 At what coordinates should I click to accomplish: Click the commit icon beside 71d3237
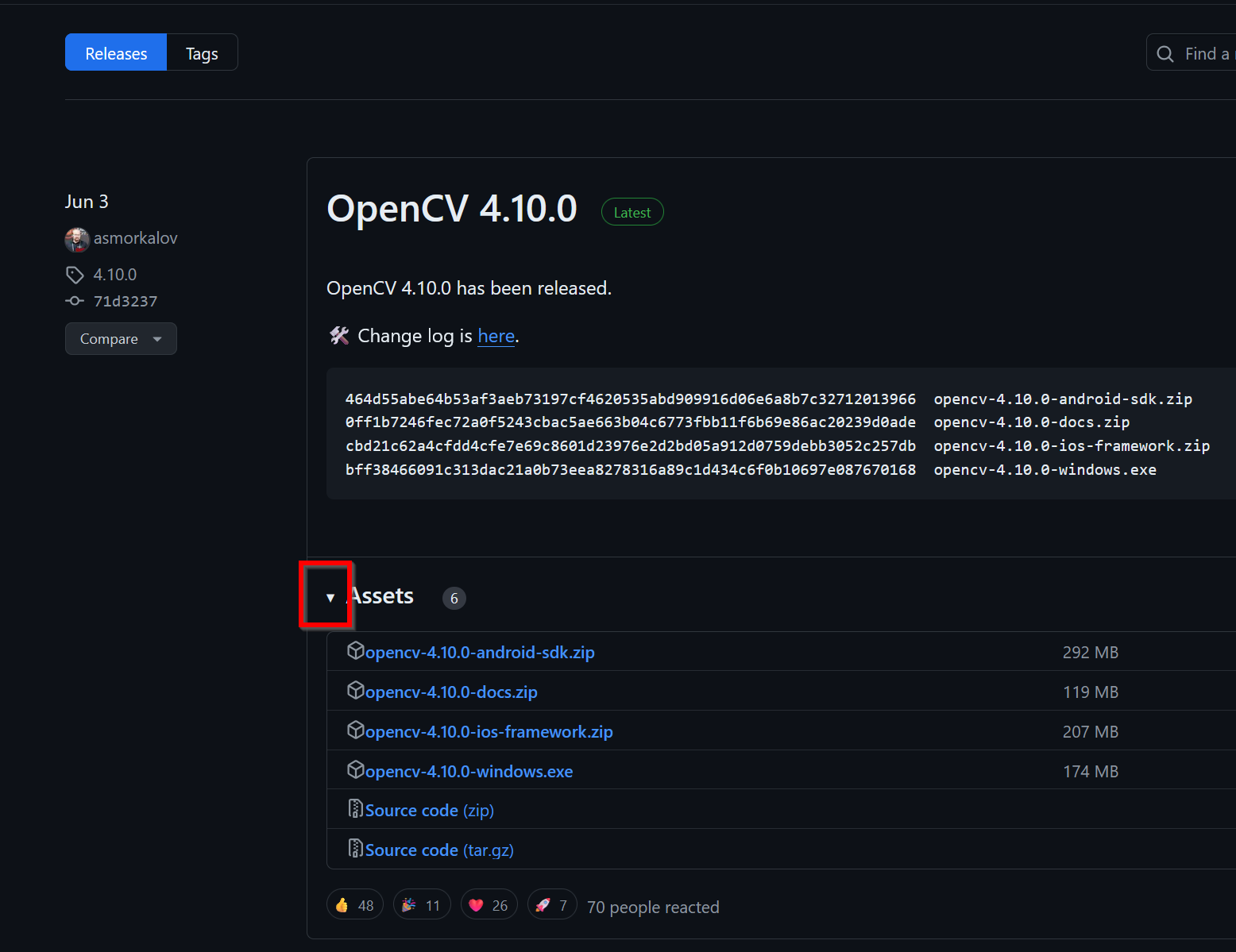coord(75,301)
